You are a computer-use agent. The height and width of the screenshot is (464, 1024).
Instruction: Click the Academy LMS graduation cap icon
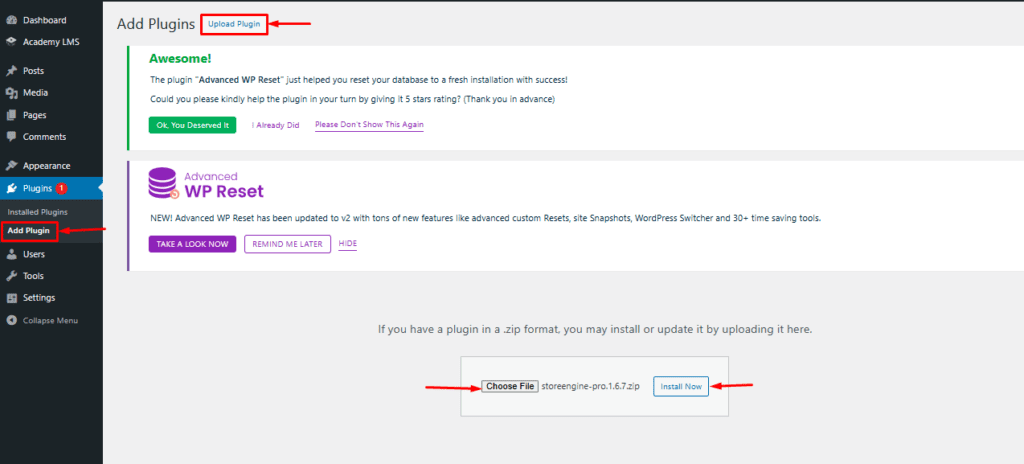pyautogui.click(x=11, y=42)
